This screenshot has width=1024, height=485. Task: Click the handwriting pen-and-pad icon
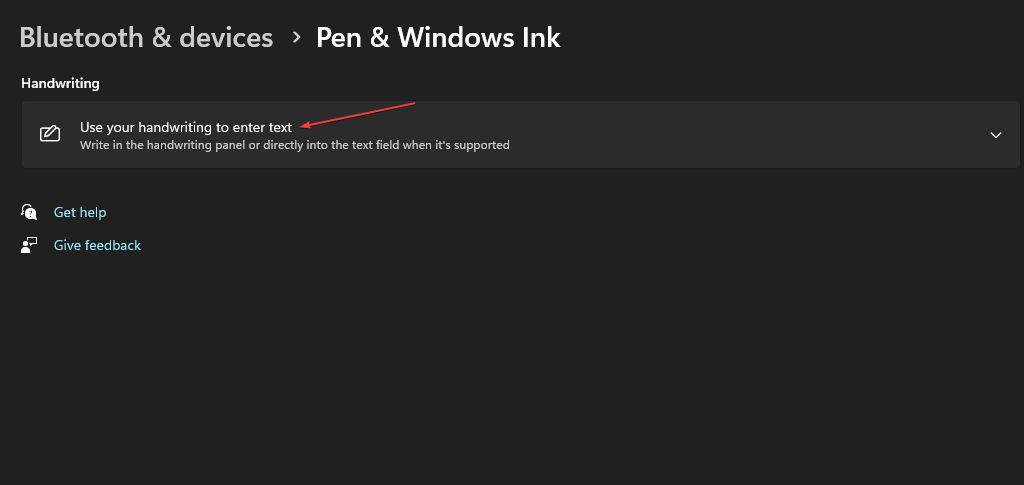coord(49,134)
